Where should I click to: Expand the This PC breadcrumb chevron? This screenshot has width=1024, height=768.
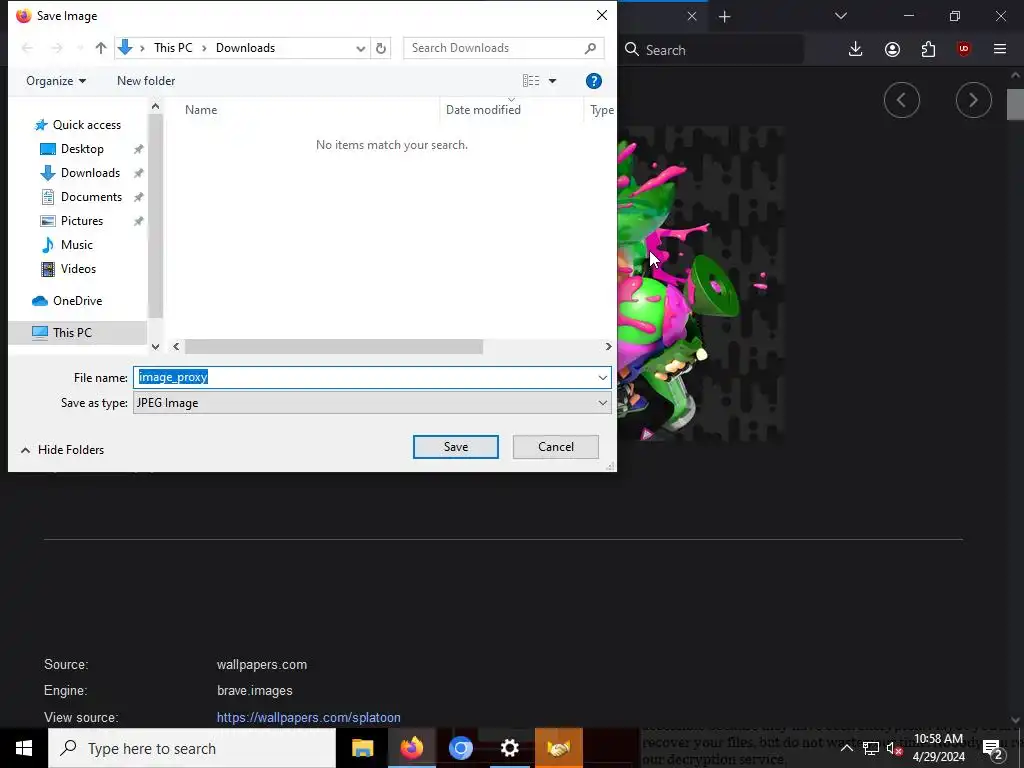point(204,48)
